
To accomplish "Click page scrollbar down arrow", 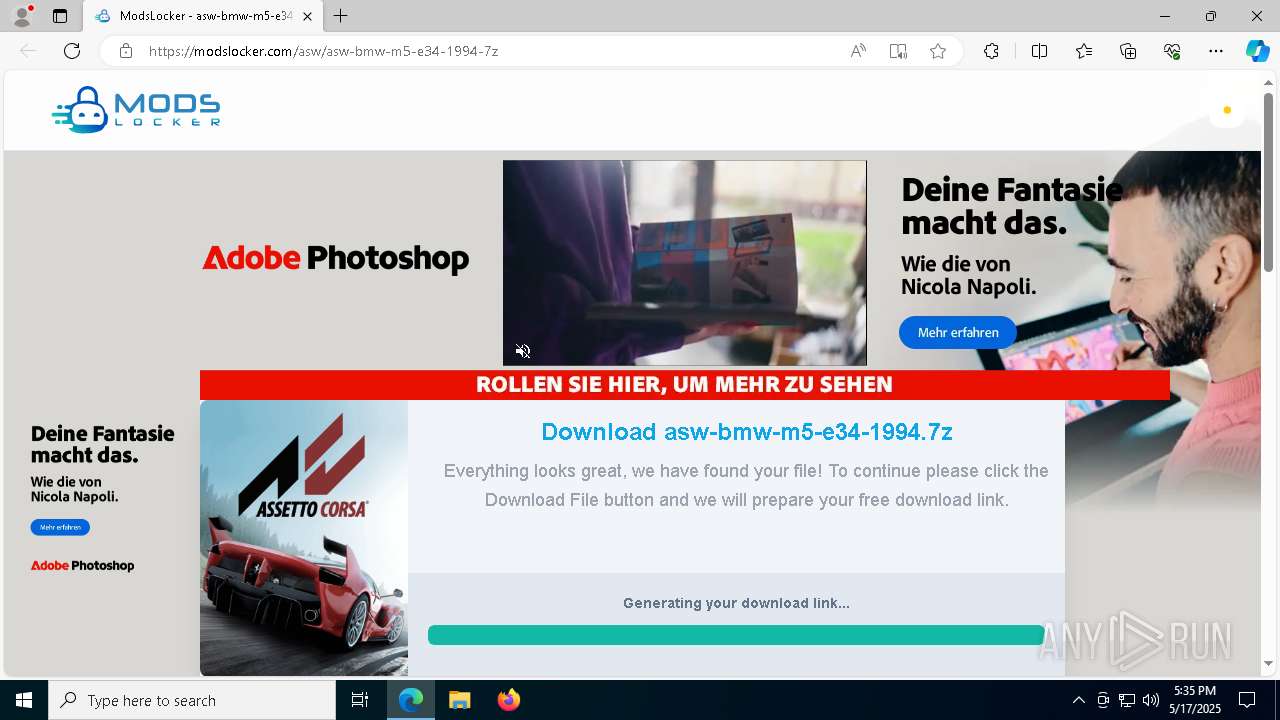I will click(x=1268, y=663).
